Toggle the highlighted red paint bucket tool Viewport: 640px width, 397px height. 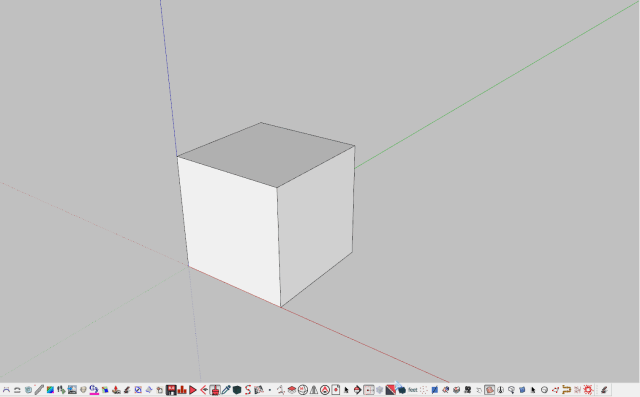(x=215, y=390)
